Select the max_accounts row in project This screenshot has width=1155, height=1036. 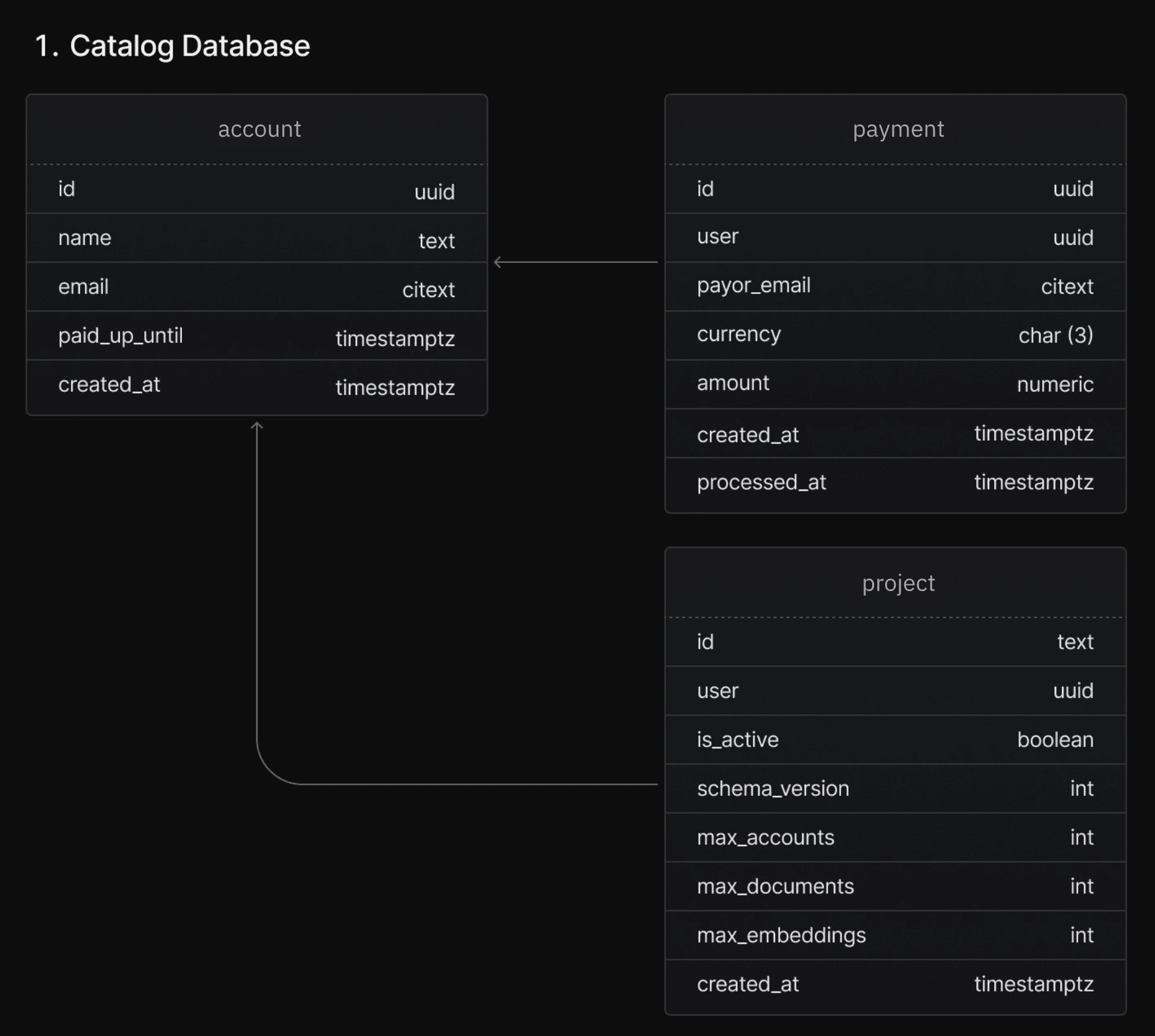(895, 837)
